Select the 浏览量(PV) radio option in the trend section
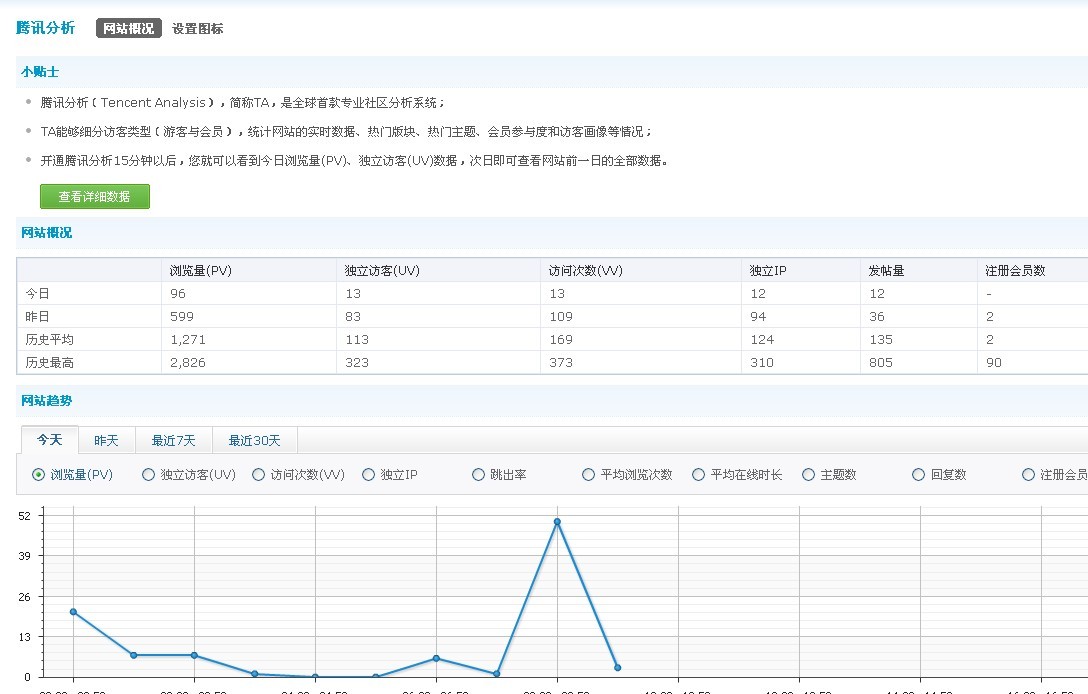 coord(39,475)
